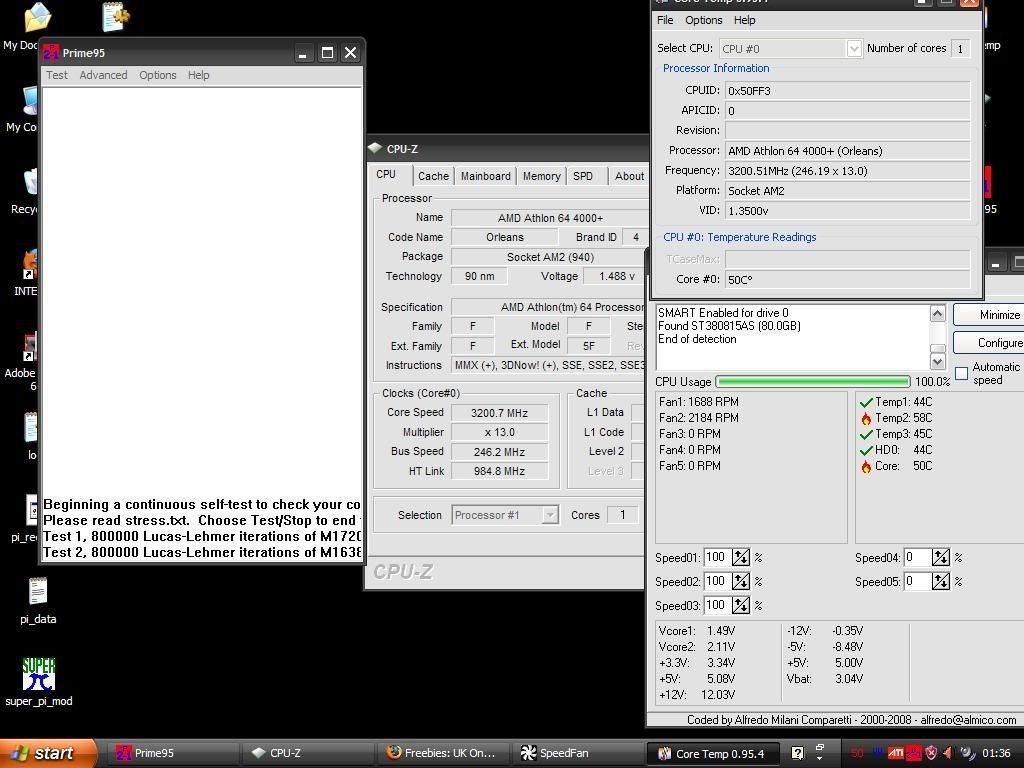Switch to the Freebies Firefox taskbar window
The image size is (1024, 768).
pos(443,753)
